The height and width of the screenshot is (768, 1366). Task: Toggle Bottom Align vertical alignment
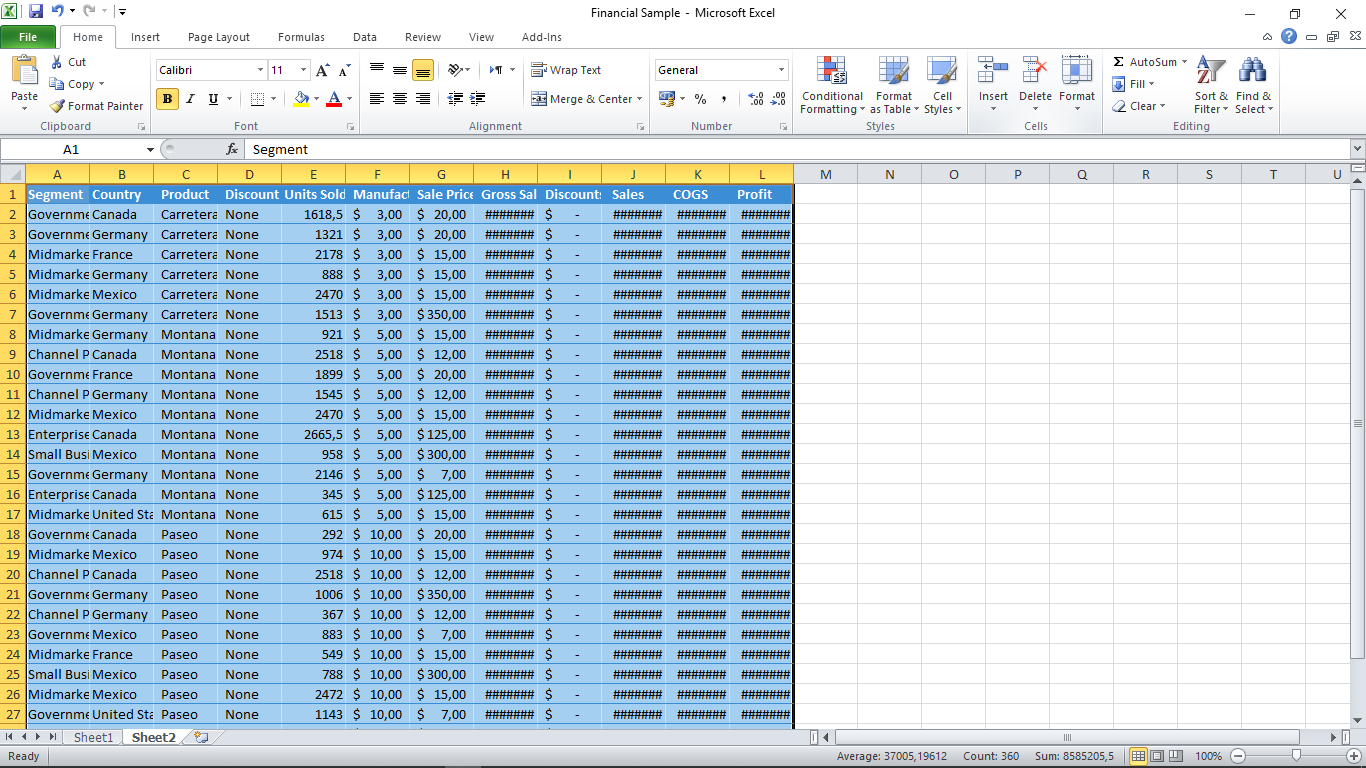[423, 70]
